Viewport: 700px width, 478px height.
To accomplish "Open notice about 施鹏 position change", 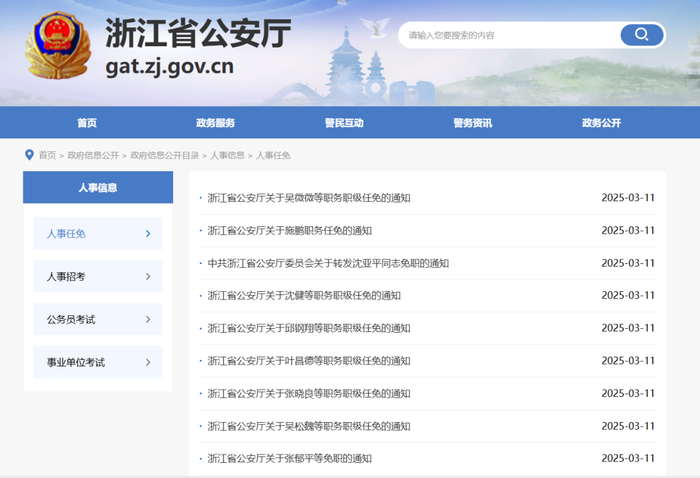I will 290,231.
